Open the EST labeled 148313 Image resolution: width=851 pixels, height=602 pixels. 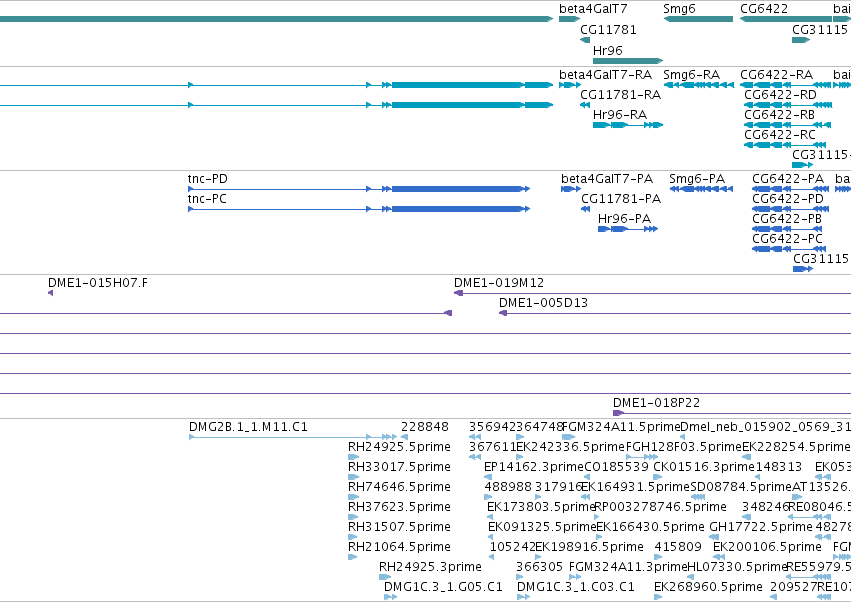point(778,467)
